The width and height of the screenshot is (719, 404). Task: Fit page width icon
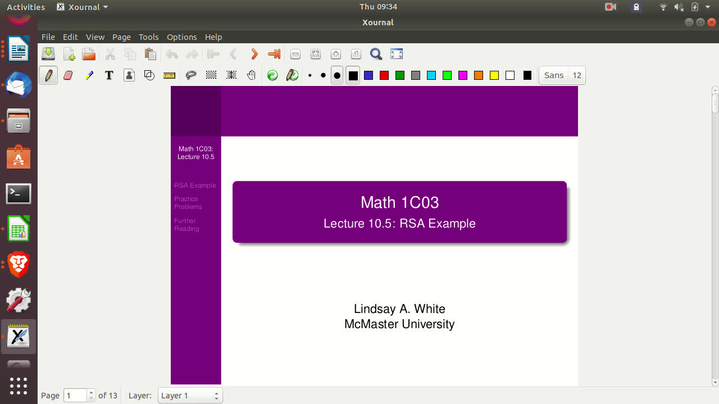pos(315,54)
